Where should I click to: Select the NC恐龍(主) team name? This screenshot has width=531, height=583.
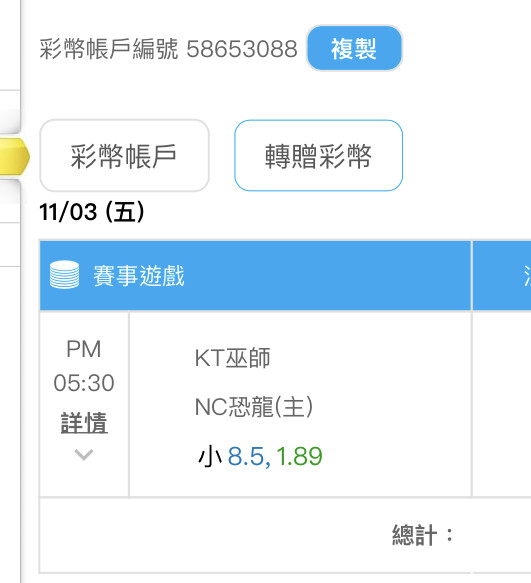(x=254, y=407)
